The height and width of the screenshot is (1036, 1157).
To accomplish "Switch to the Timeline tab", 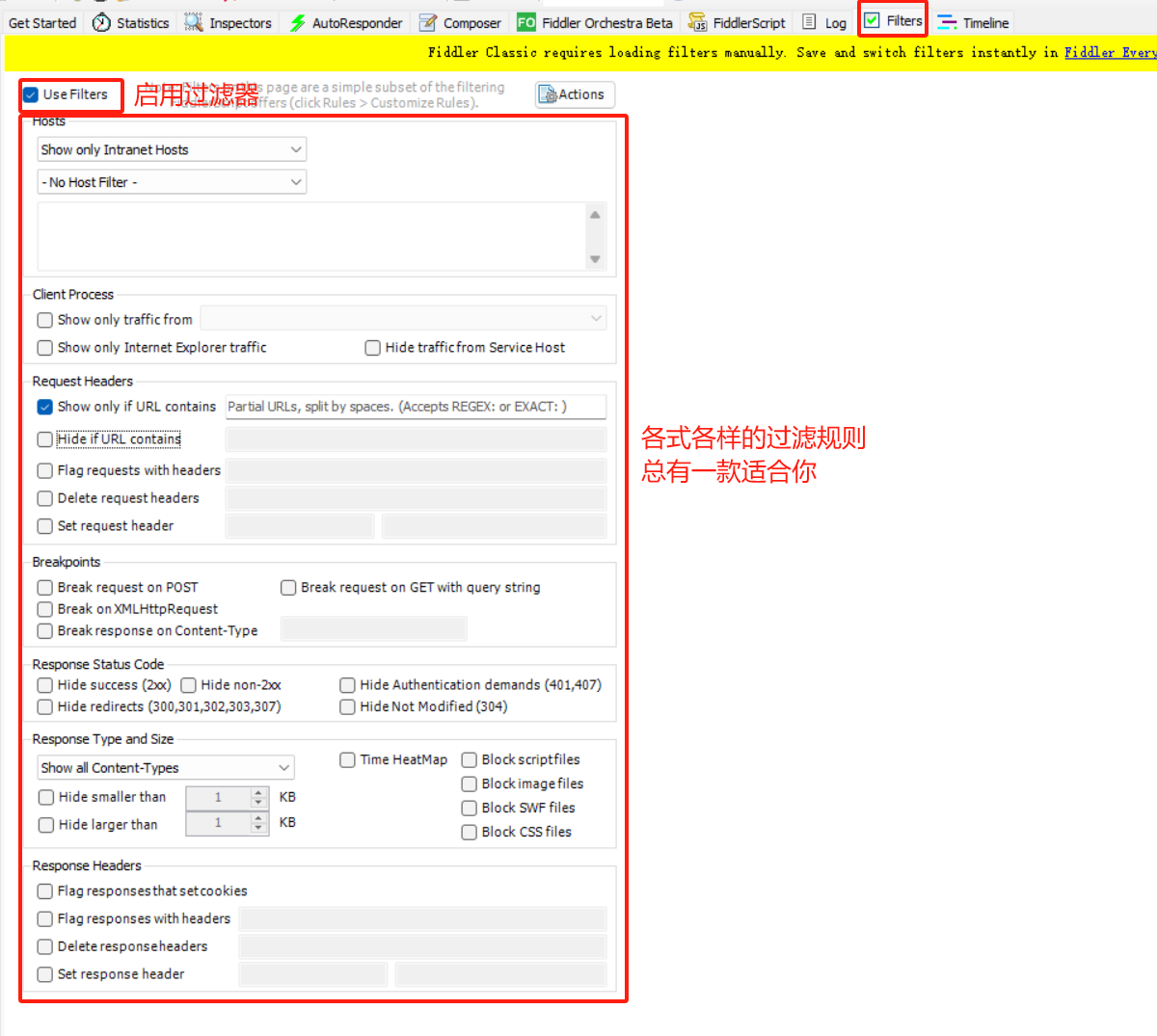I will [974, 22].
